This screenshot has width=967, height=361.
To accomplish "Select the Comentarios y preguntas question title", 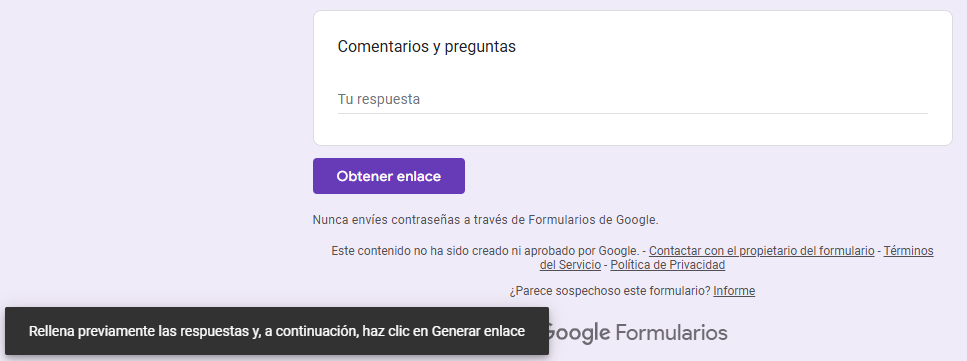I will click(x=426, y=46).
